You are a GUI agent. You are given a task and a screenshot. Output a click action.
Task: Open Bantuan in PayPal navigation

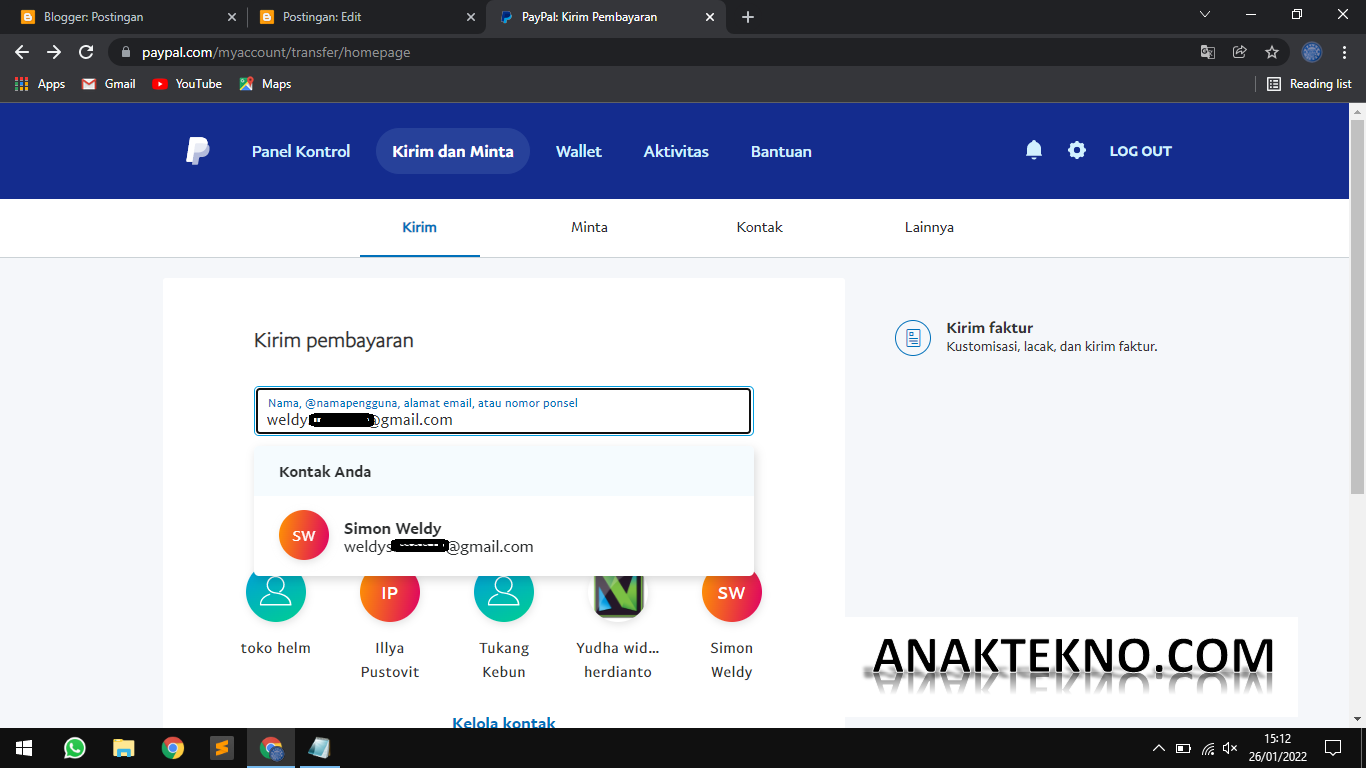tap(781, 151)
